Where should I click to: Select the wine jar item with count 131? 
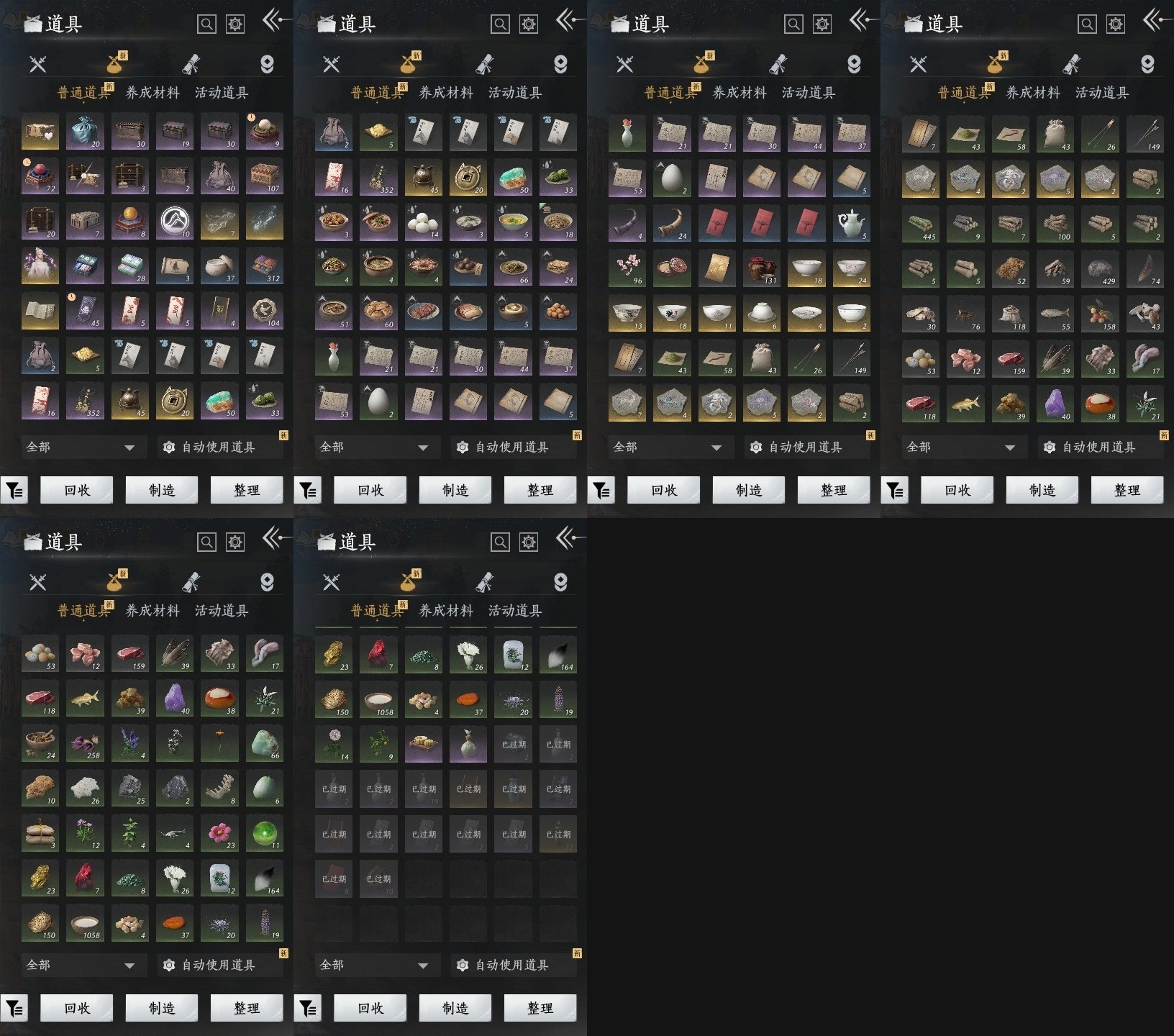[x=761, y=268]
